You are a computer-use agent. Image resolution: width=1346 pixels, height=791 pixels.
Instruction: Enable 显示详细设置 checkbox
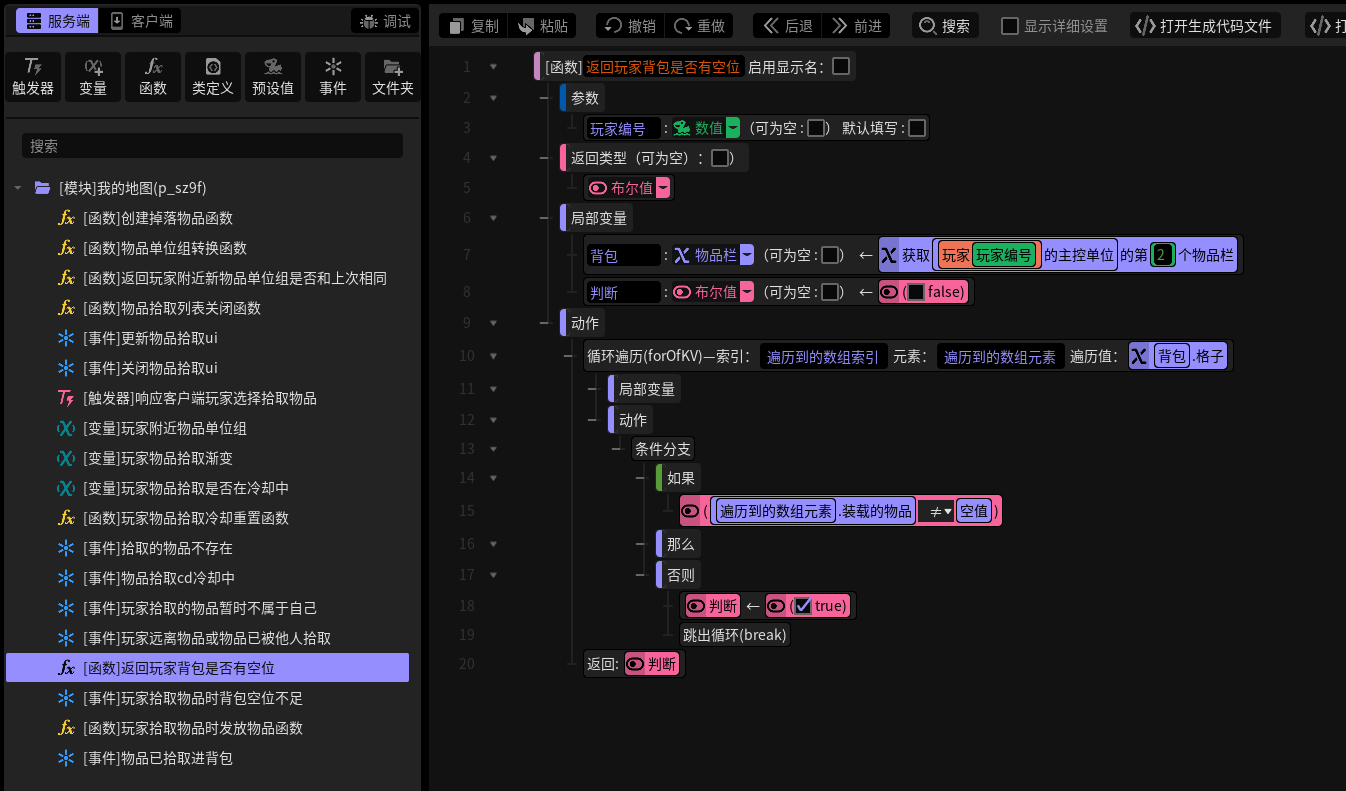click(x=1010, y=26)
